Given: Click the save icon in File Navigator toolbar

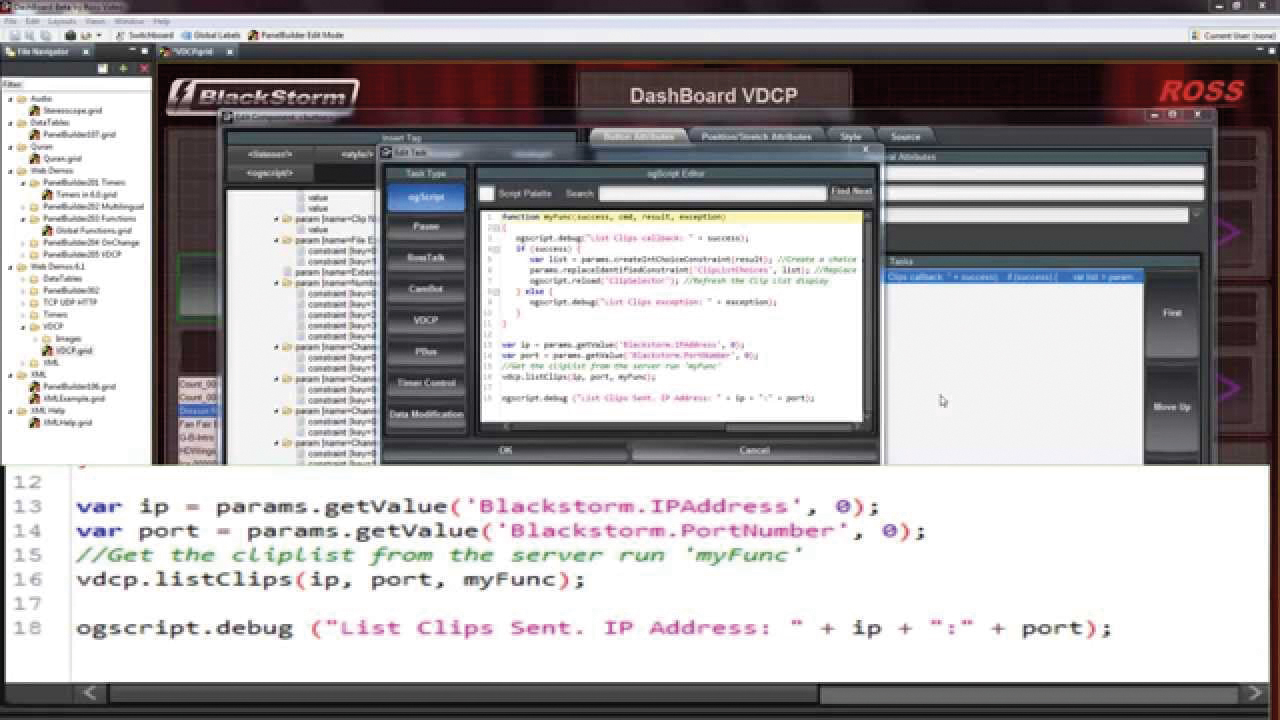Looking at the screenshot, I should pyautogui.click(x=102, y=68).
